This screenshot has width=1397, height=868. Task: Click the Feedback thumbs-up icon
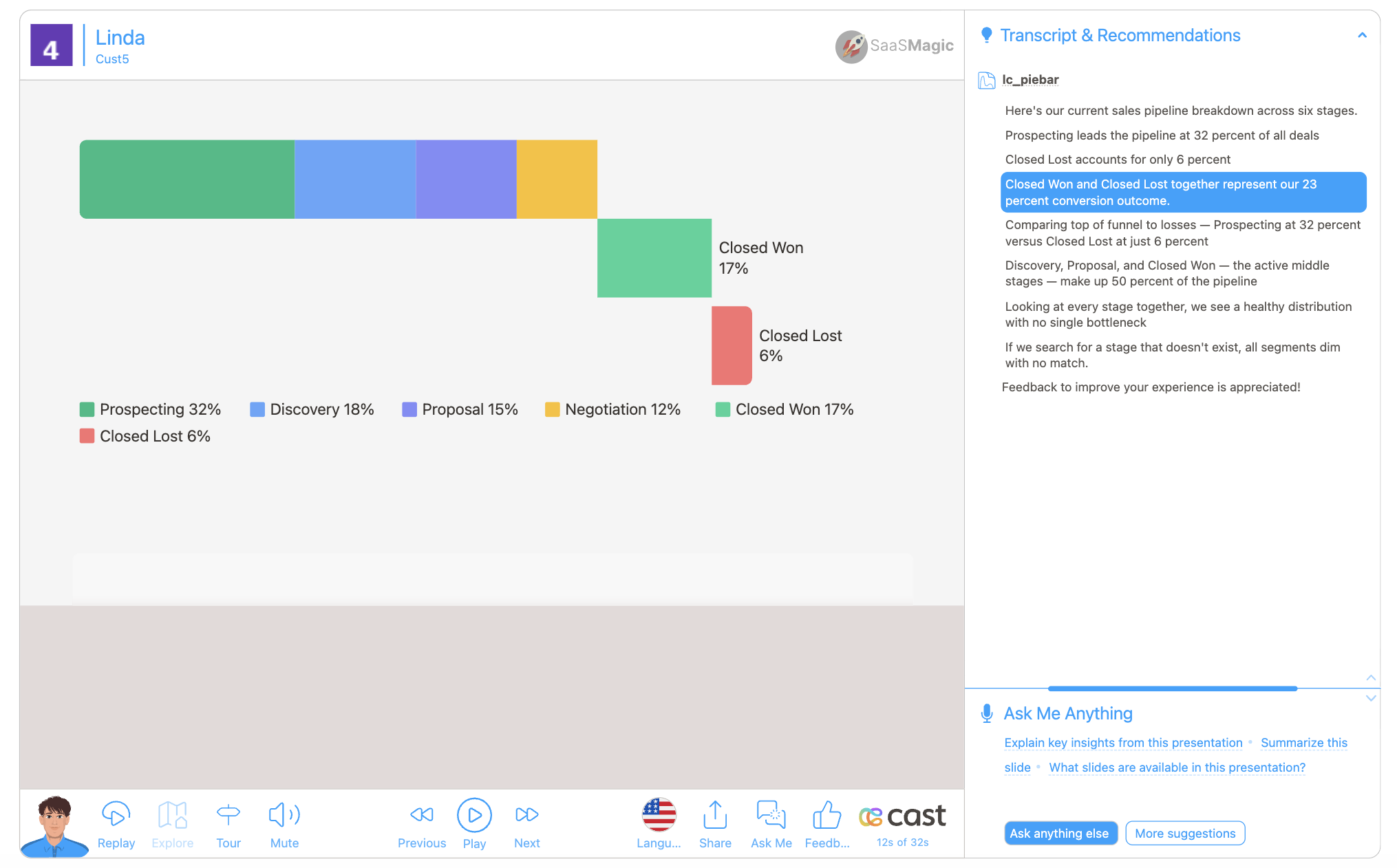tap(827, 815)
